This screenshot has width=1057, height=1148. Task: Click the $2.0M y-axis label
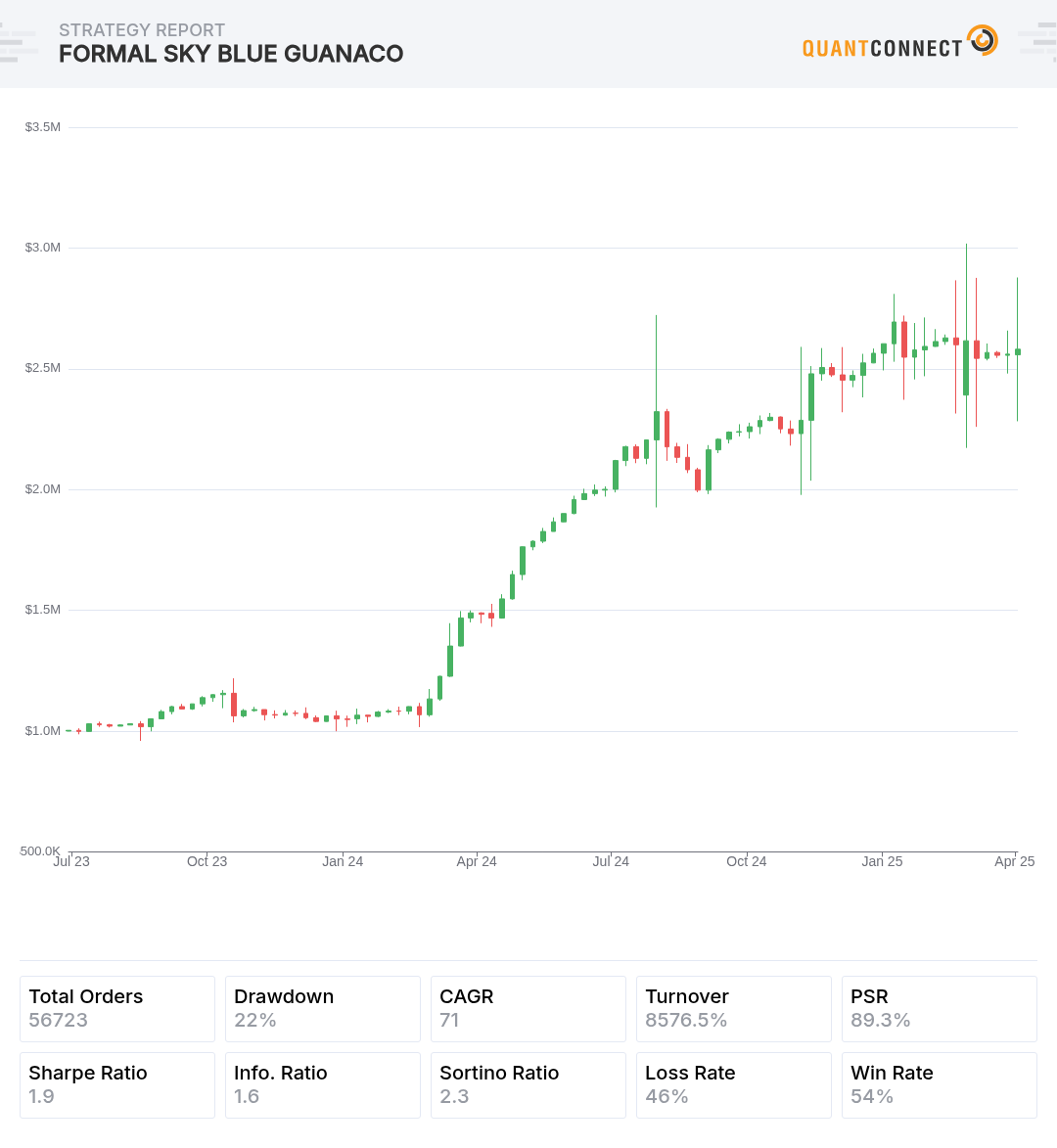(x=43, y=489)
